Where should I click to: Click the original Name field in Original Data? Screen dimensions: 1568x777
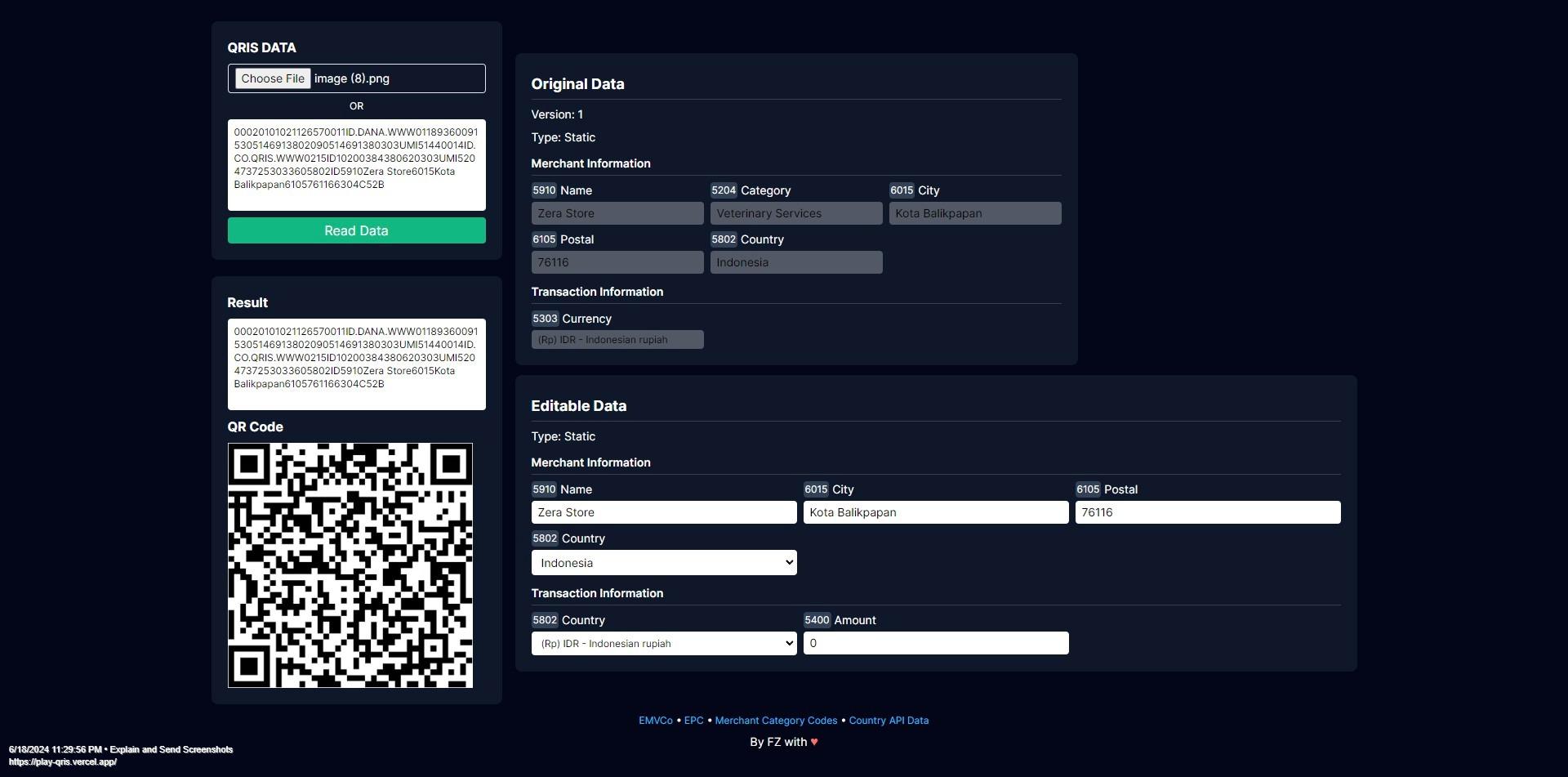[617, 213]
